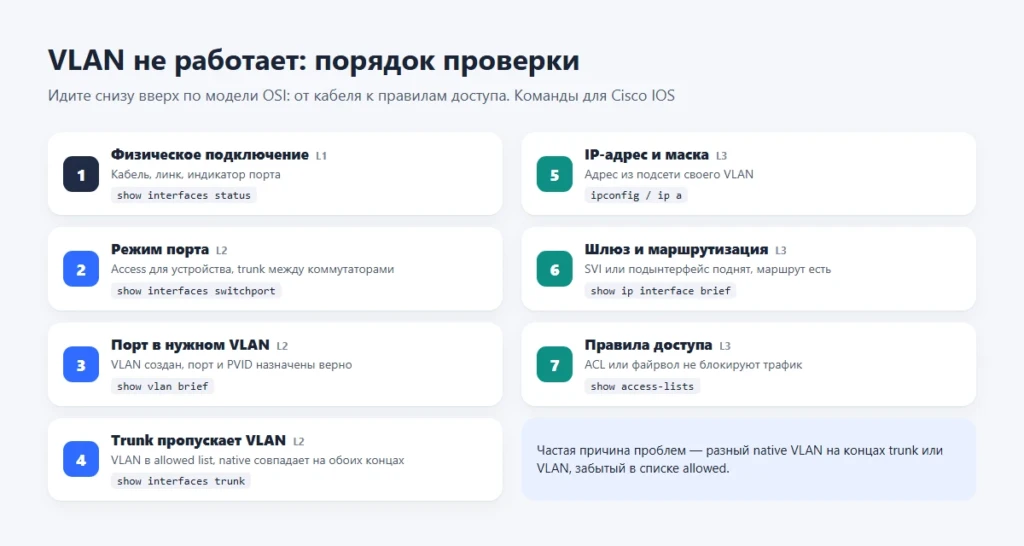
Task: Click the command "show interfaces switchport"
Action: coord(196,291)
